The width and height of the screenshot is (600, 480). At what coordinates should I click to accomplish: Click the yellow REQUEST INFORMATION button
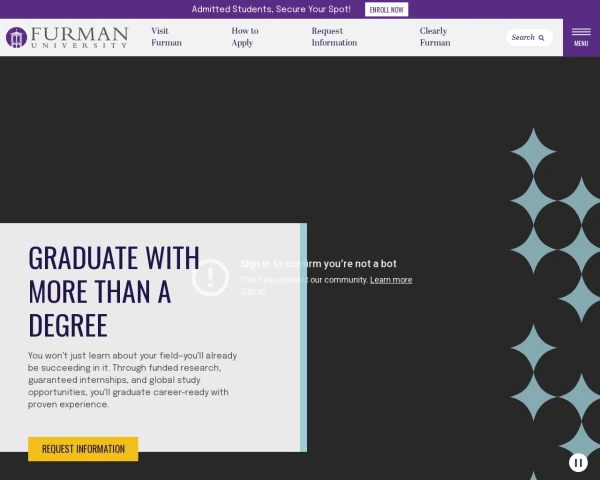pos(83,449)
